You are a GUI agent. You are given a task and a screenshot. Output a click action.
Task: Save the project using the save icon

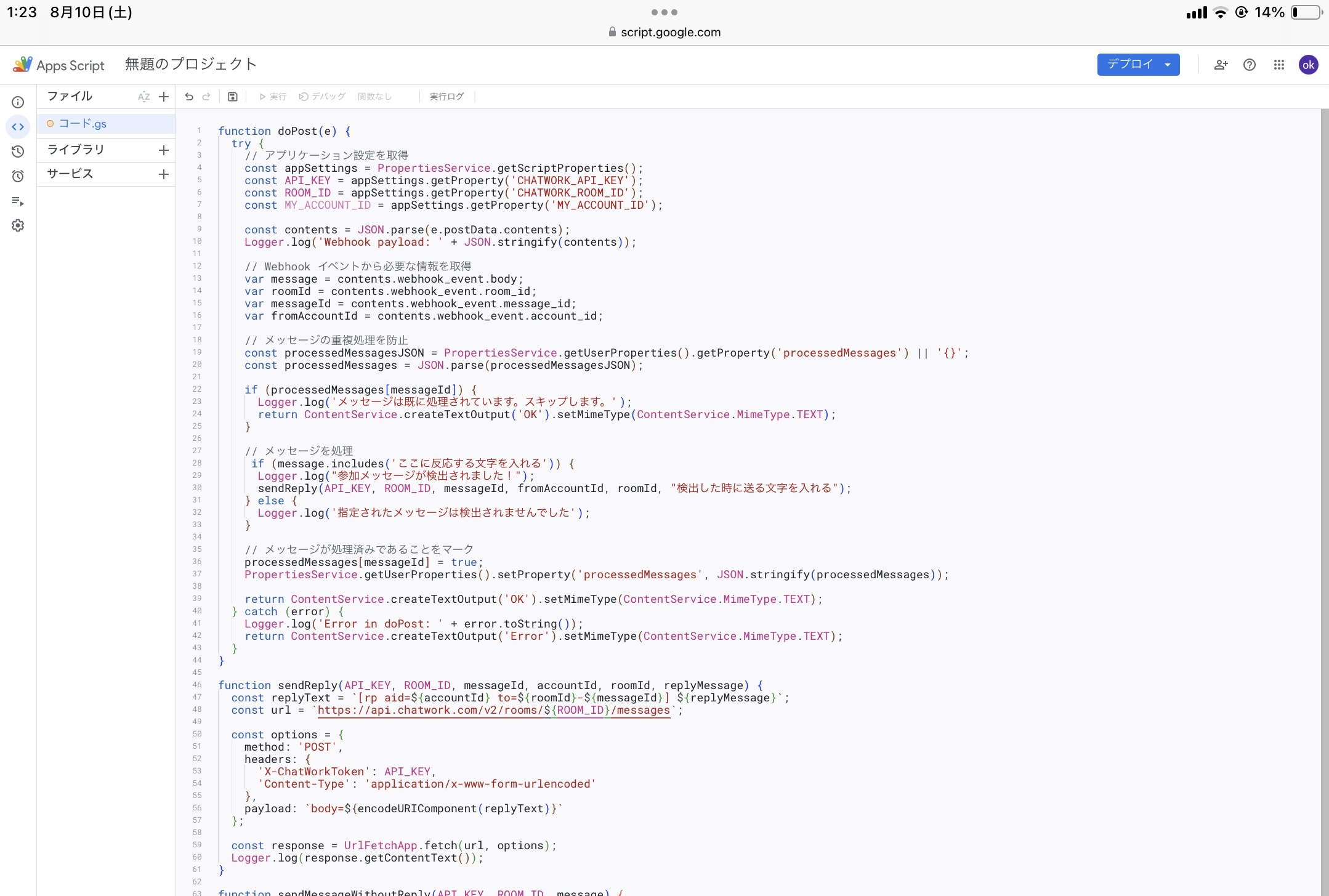tap(232, 97)
